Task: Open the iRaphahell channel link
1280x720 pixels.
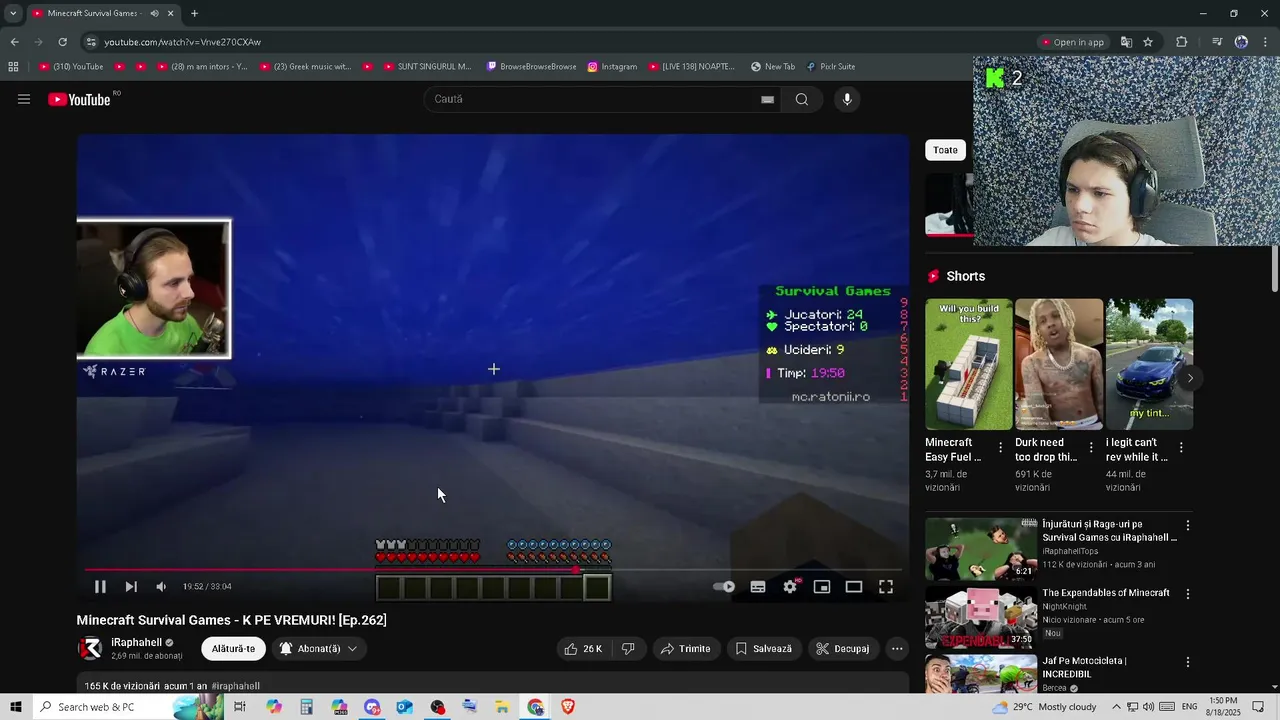Action: (x=136, y=642)
